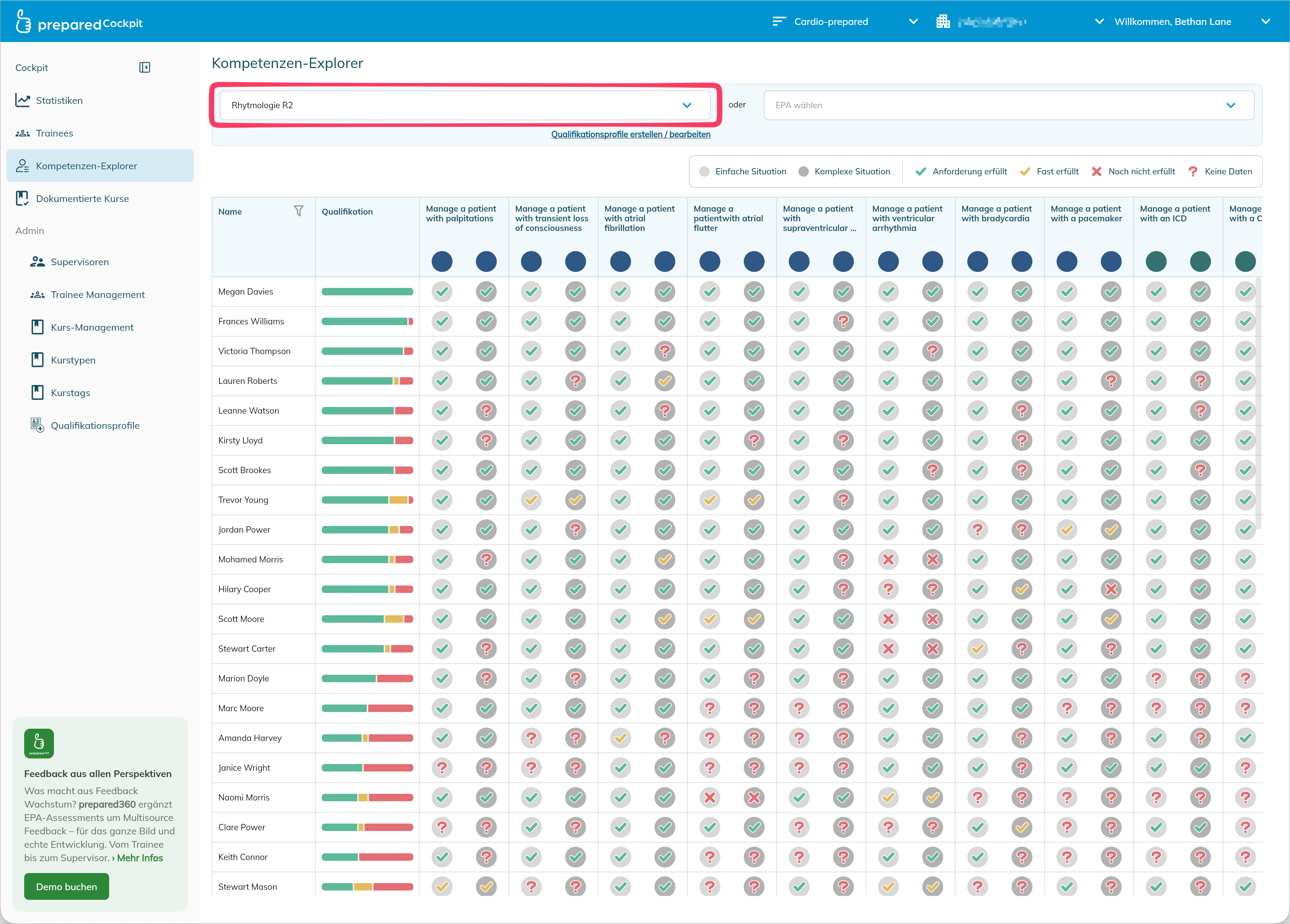Open the Rhytmologie R2 profile dropdown
This screenshot has width=1290, height=924.
click(465, 105)
